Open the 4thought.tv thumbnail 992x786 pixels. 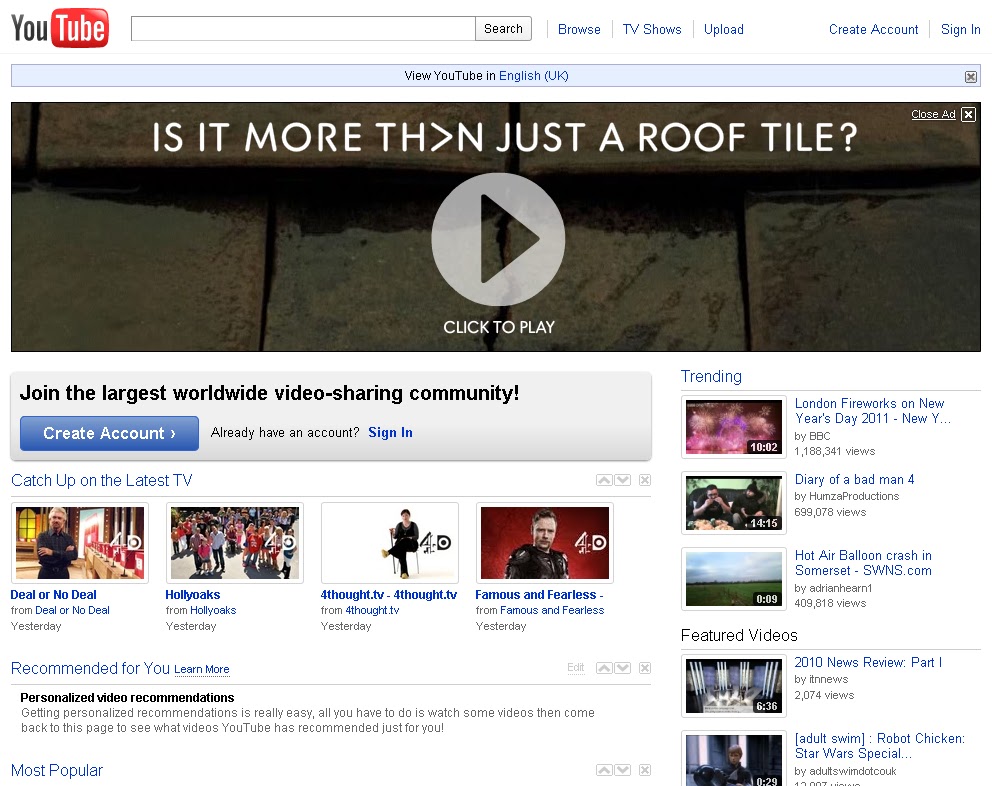[x=390, y=543]
